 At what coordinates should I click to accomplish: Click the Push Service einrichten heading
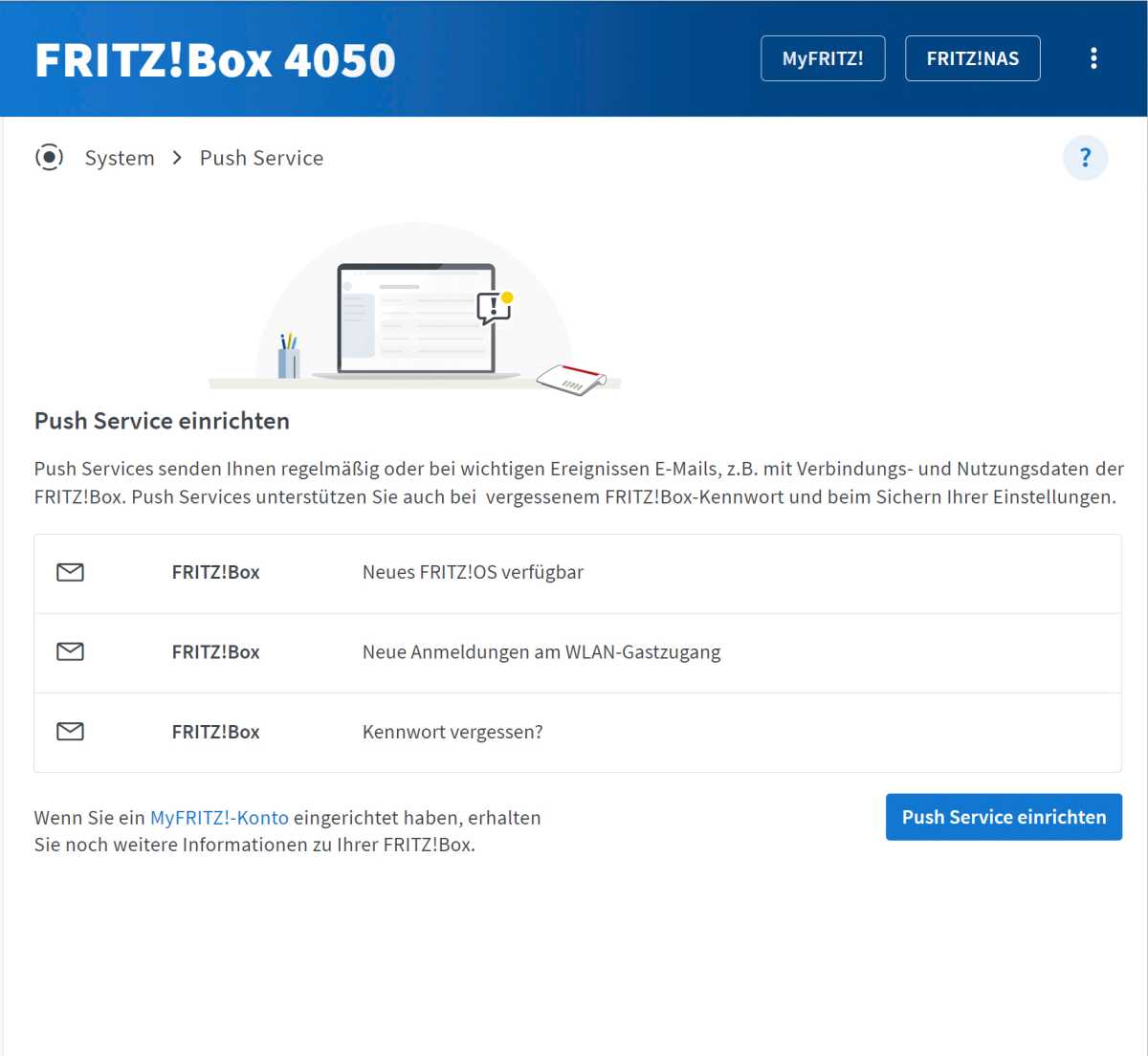tap(162, 421)
